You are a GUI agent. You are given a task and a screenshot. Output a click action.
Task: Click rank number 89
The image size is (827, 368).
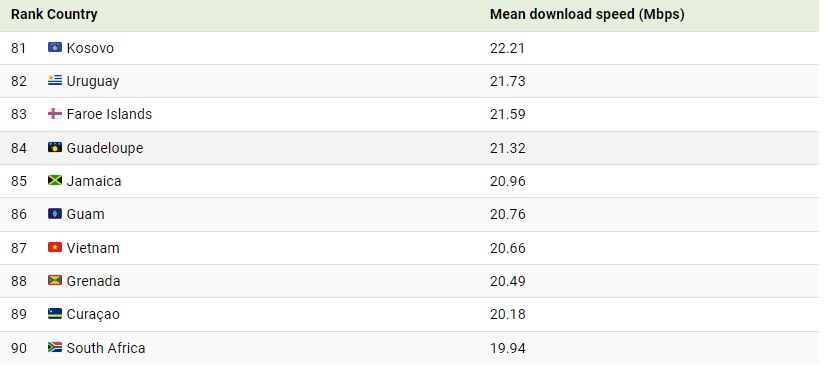(x=18, y=314)
